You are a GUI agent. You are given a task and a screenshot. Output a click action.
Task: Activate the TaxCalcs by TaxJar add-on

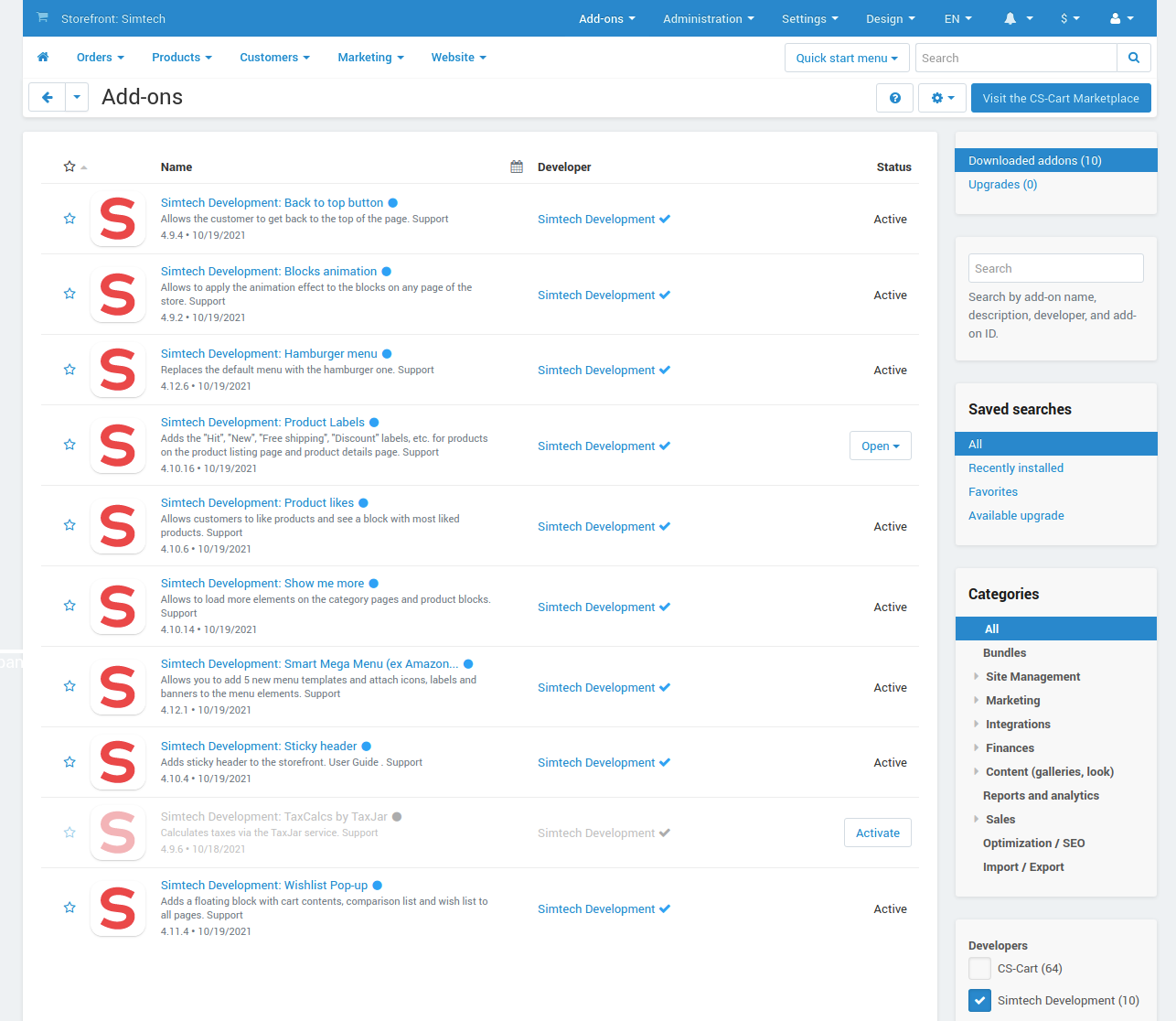(878, 833)
